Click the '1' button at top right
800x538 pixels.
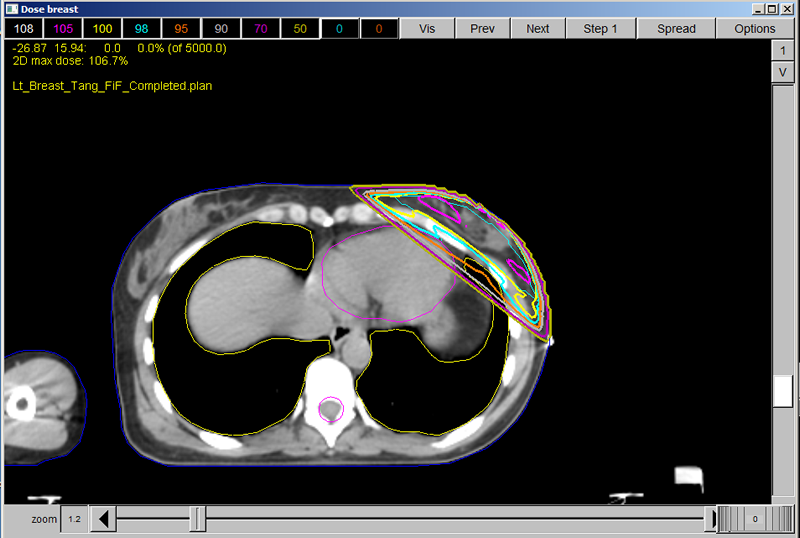(783, 50)
